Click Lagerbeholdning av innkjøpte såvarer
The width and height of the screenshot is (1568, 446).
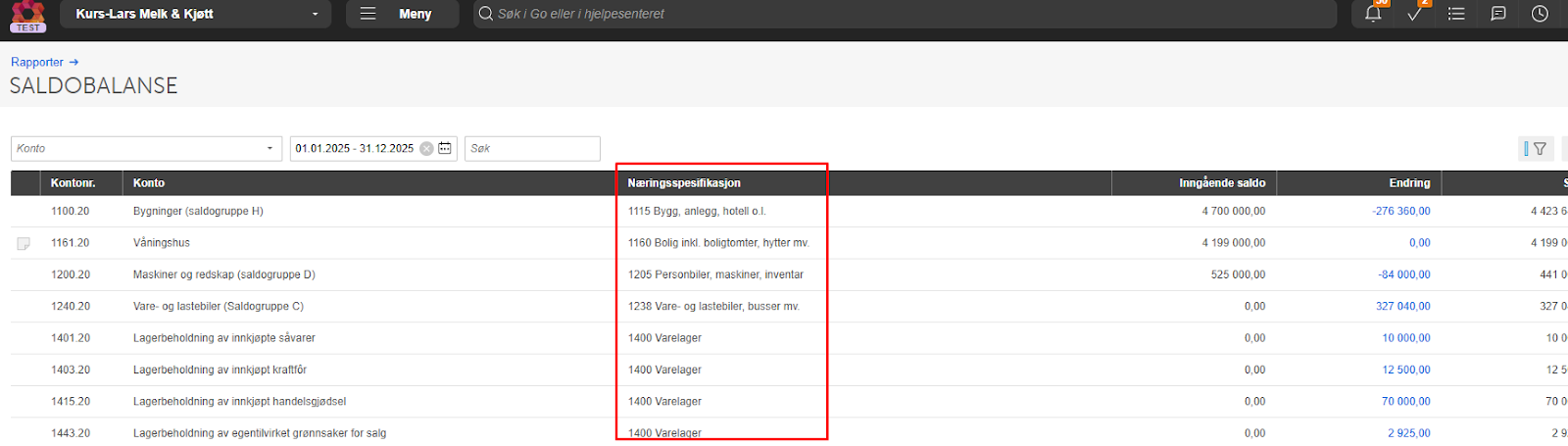[224, 338]
